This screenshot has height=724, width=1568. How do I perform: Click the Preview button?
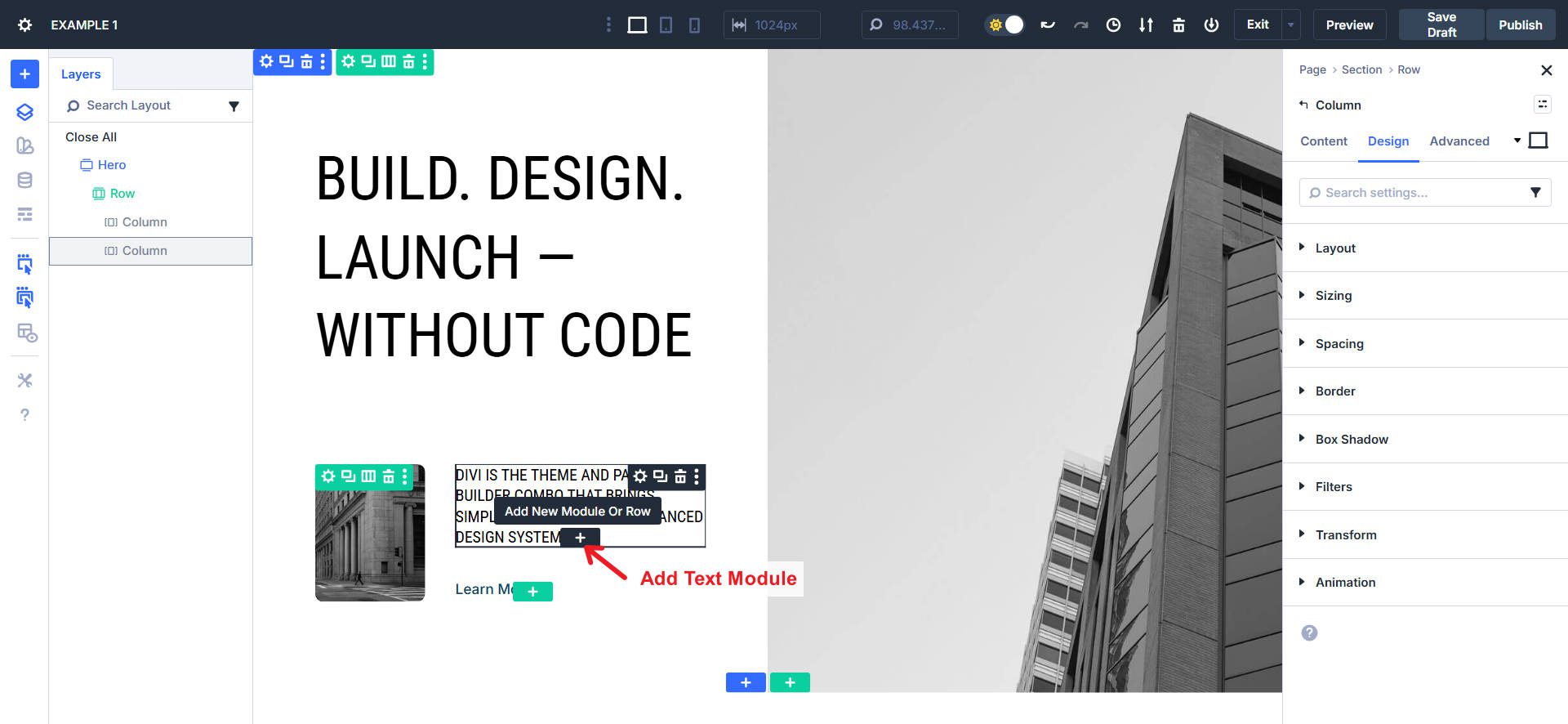[x=1349, y=25]
